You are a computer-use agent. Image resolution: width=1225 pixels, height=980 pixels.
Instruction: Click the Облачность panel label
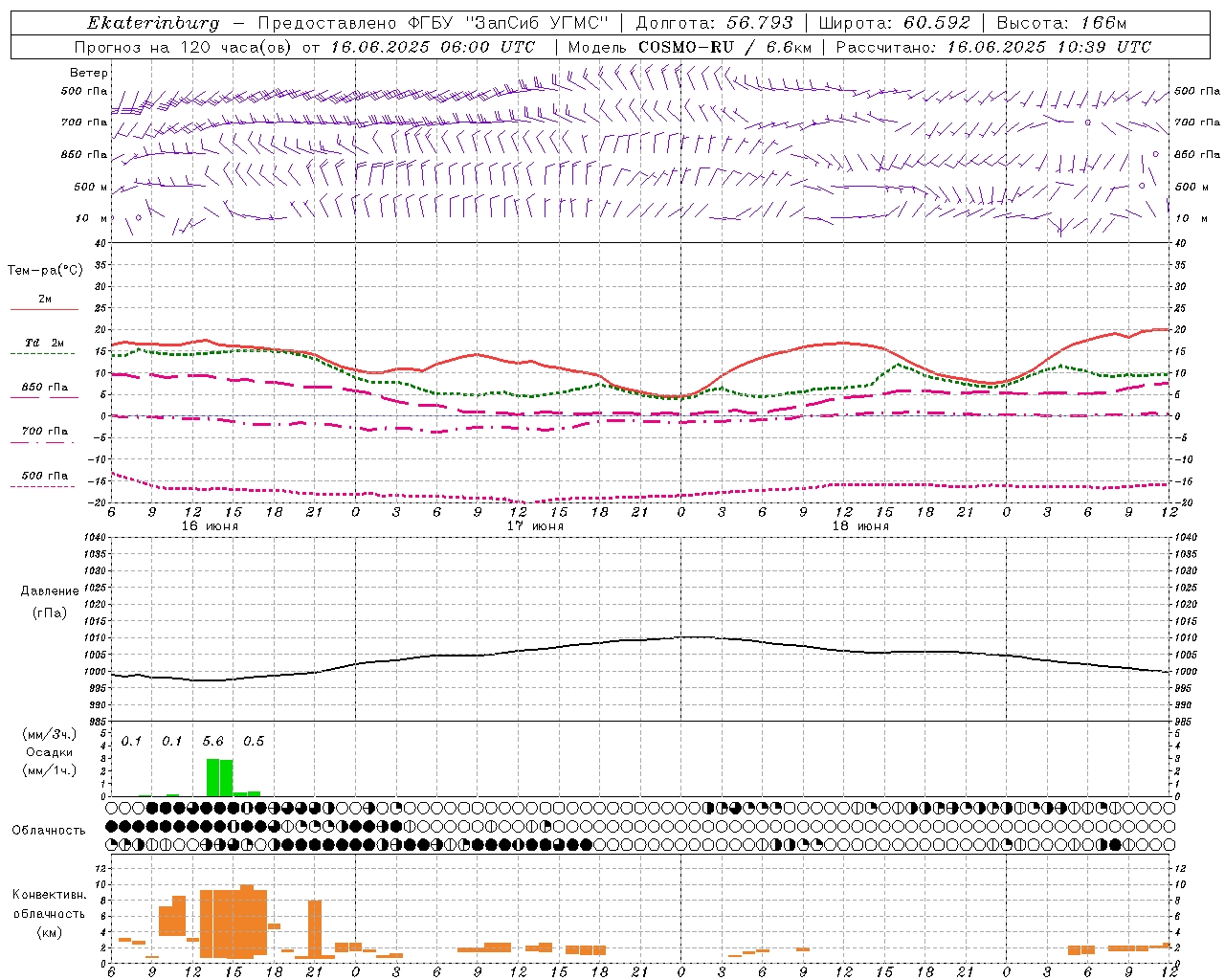tap(49, 831)
